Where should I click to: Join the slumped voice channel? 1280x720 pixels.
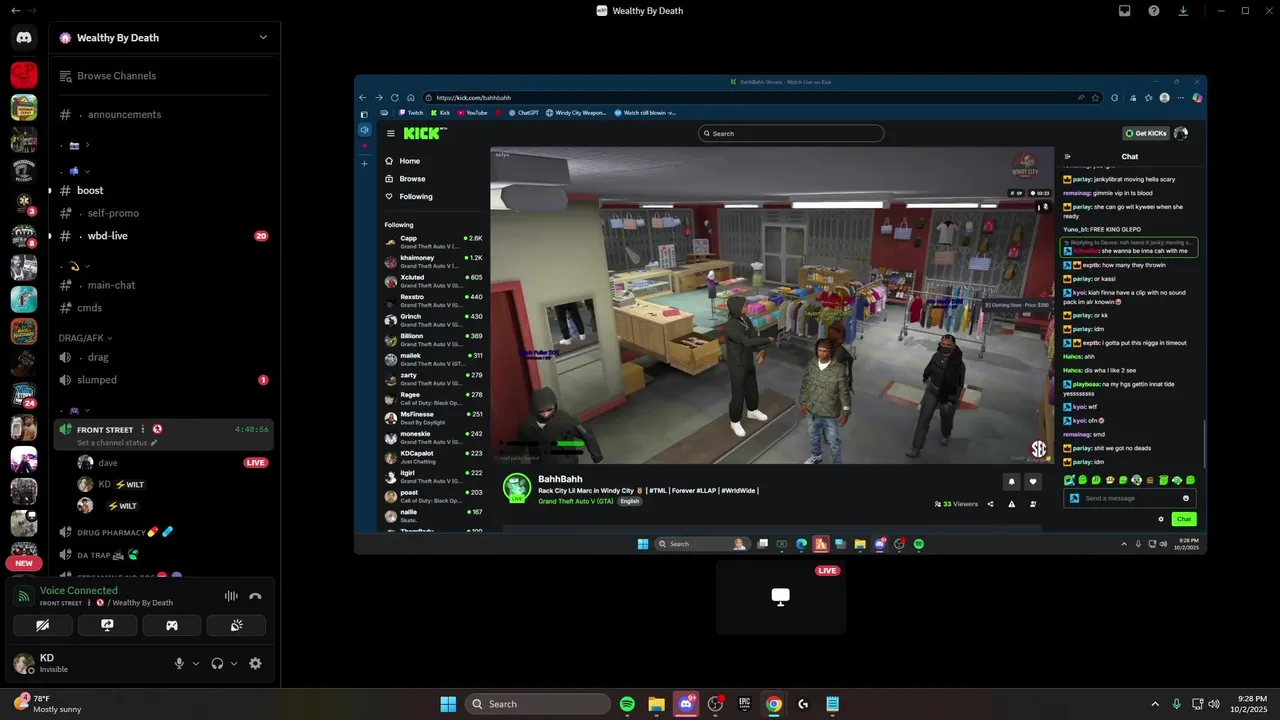pos(165,380)
